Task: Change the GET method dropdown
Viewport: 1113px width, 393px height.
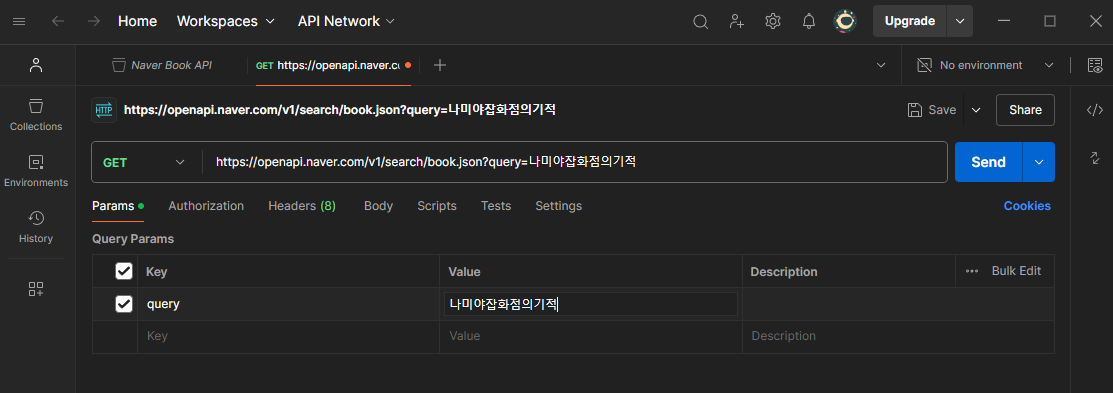Action: 145,162
